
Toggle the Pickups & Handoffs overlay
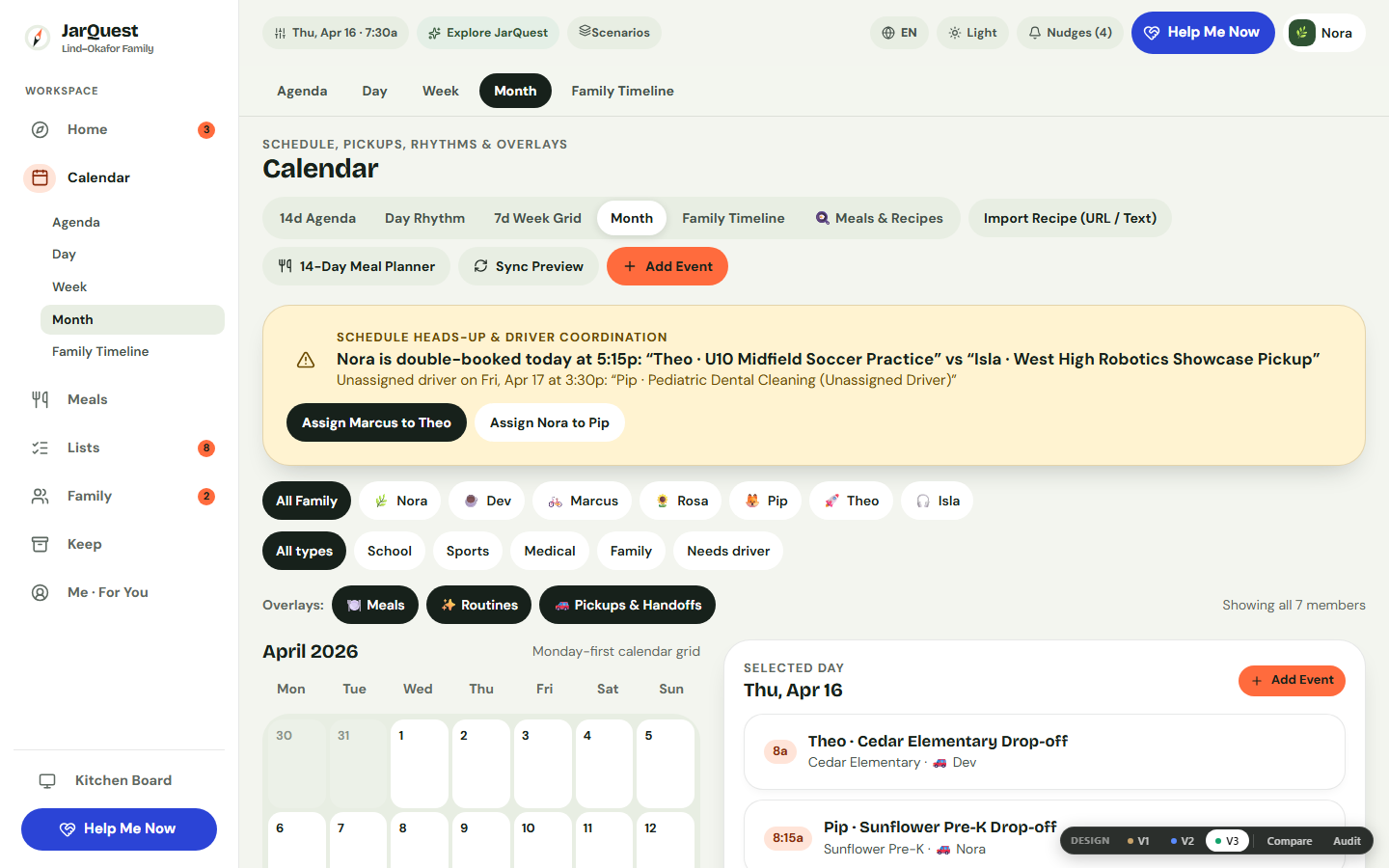tap(628, 605)
